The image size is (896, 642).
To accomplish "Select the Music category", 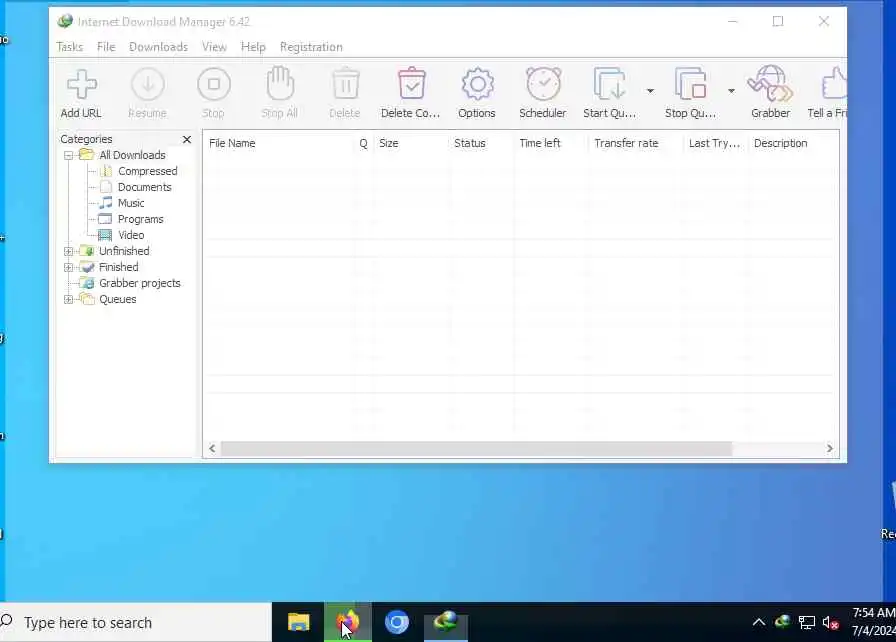I will pos(131,203).
